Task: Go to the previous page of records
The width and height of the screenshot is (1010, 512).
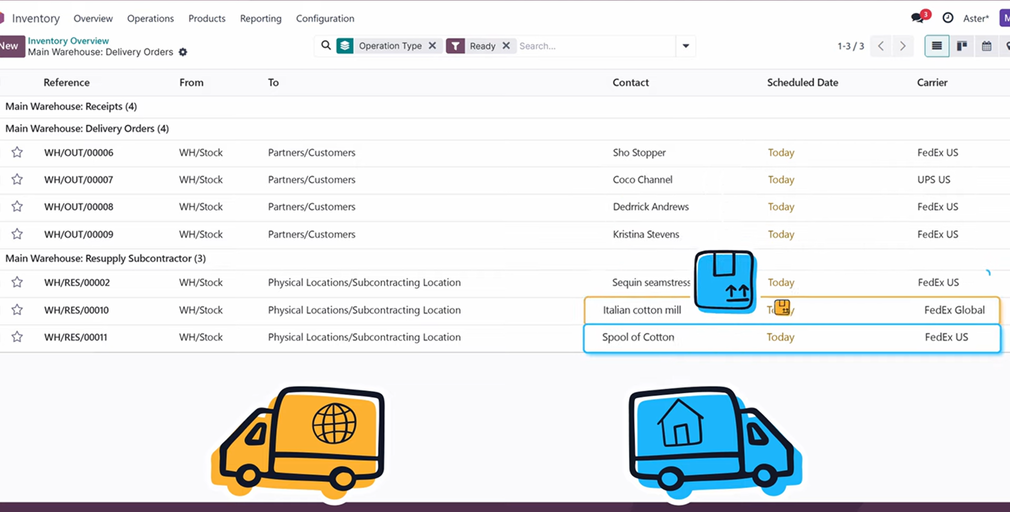Action: coord(881,46)
